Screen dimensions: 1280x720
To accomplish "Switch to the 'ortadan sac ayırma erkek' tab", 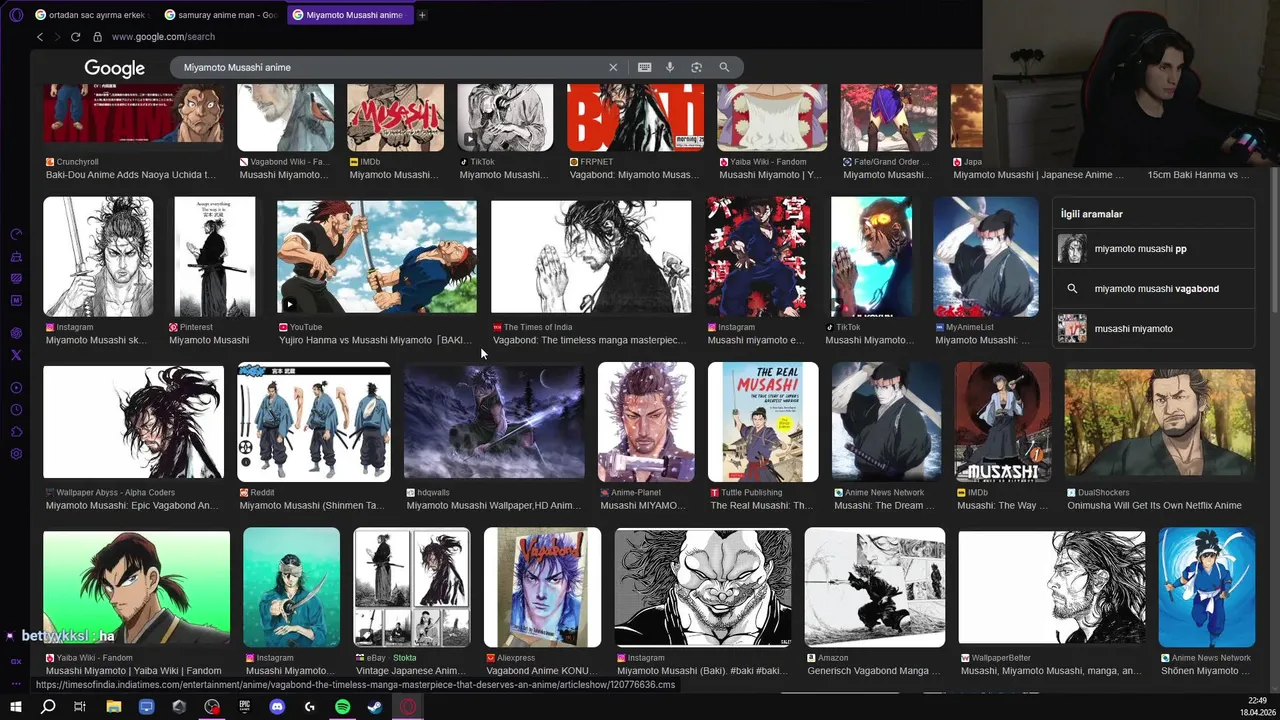I will point(91,15).
